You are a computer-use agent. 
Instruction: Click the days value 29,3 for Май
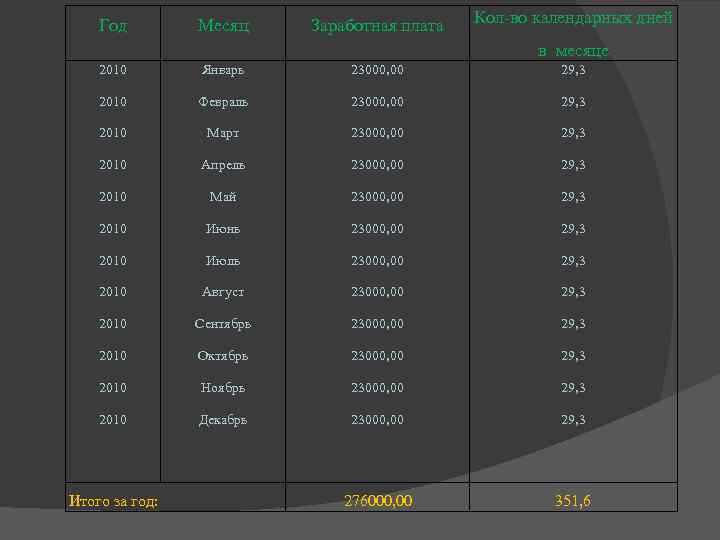573,197
